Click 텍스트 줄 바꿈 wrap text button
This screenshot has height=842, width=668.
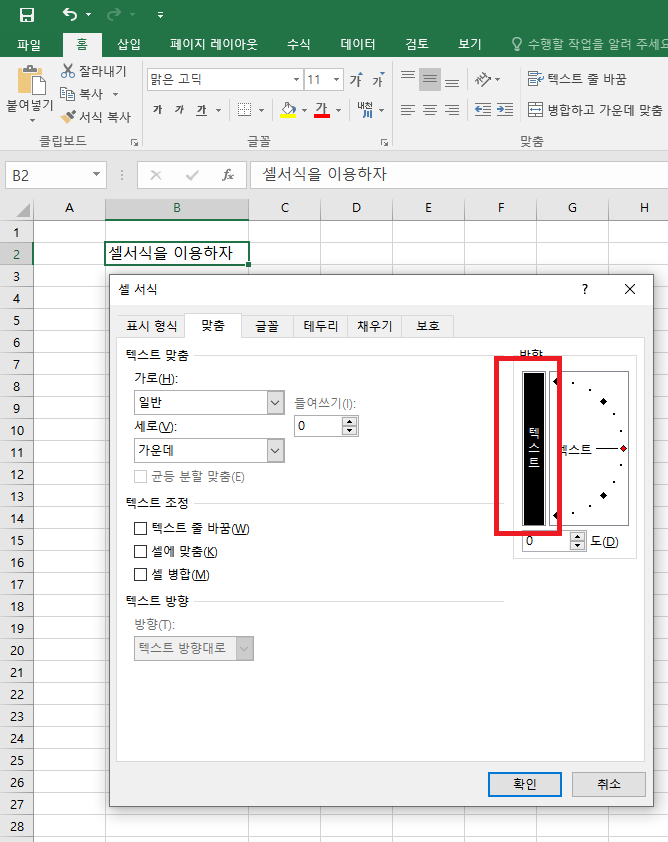coord(577,79)
